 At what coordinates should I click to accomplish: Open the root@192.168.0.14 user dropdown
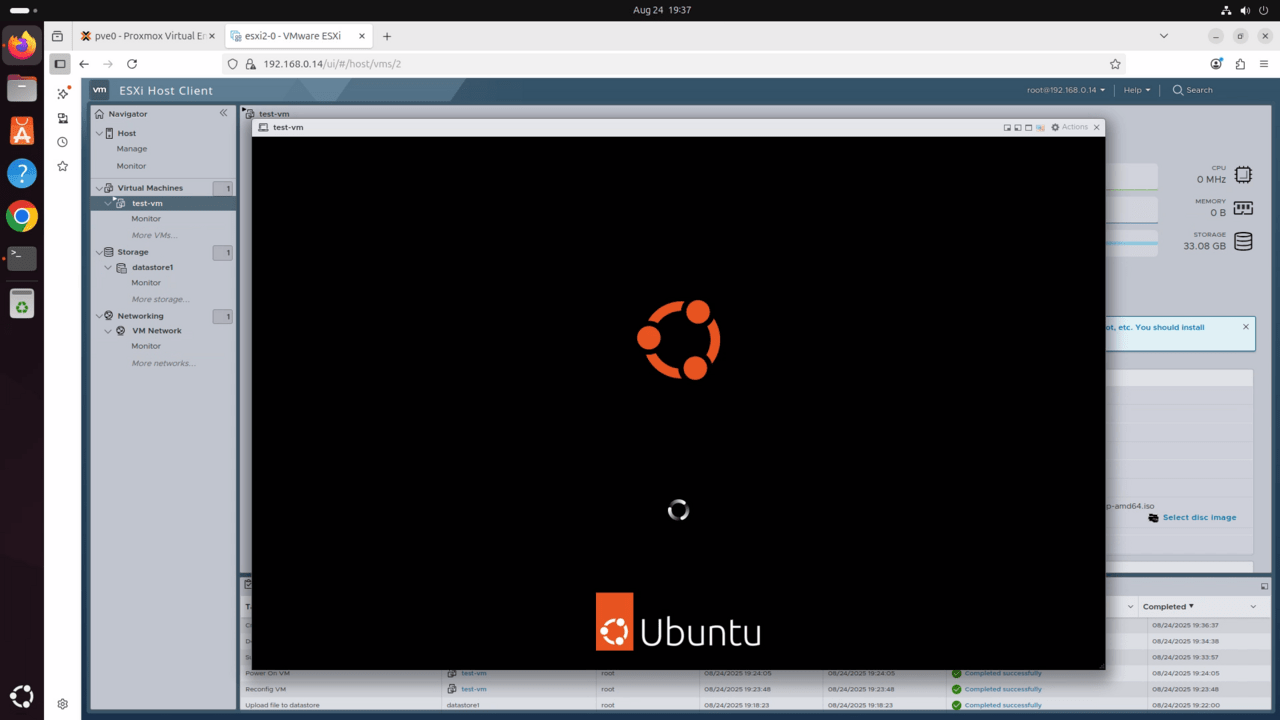coord(1066,90)
